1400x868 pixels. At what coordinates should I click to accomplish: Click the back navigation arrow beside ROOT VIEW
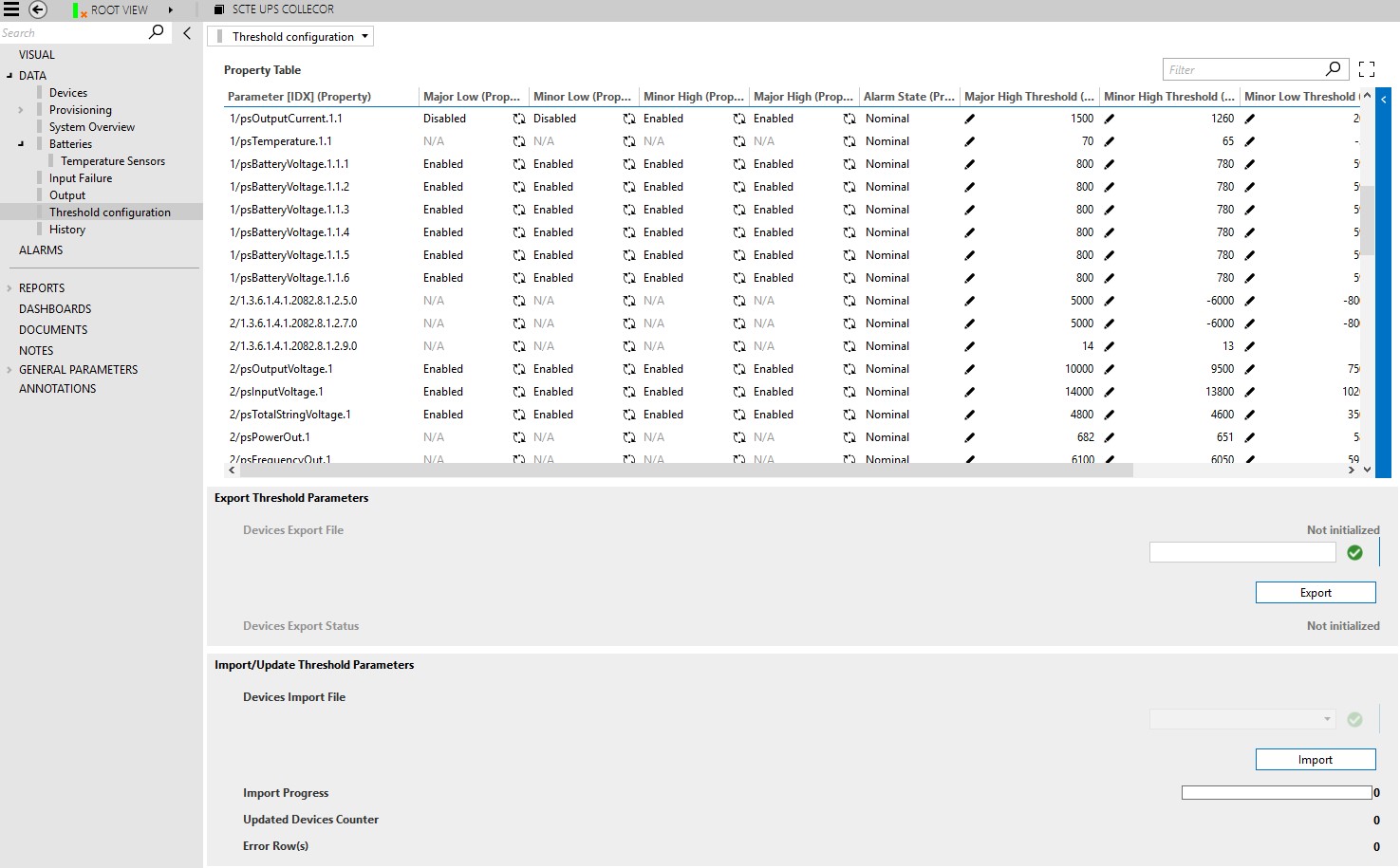[x=36, y=9]
